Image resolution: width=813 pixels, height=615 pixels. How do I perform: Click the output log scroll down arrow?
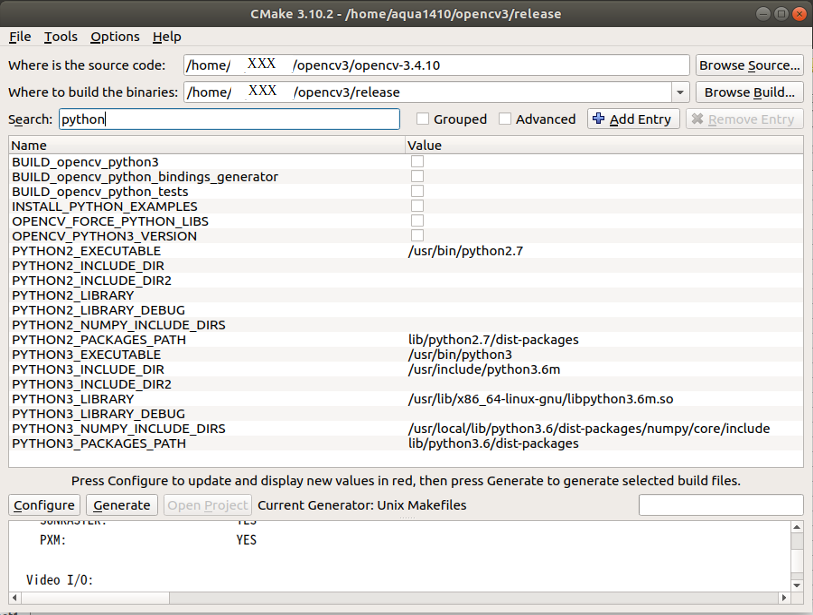[797, 585]
